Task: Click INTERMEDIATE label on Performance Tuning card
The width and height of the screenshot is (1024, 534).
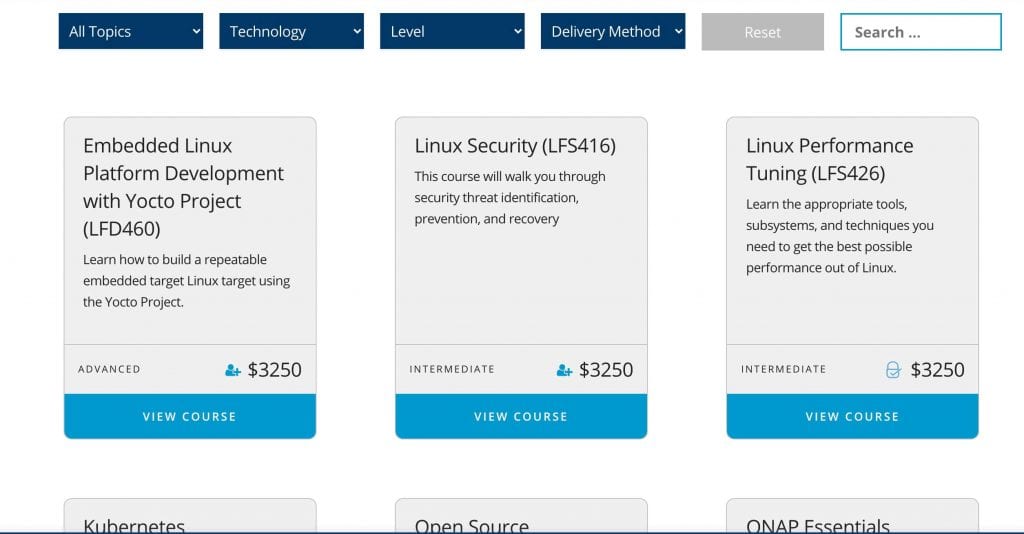Action: tap(784, 369)
